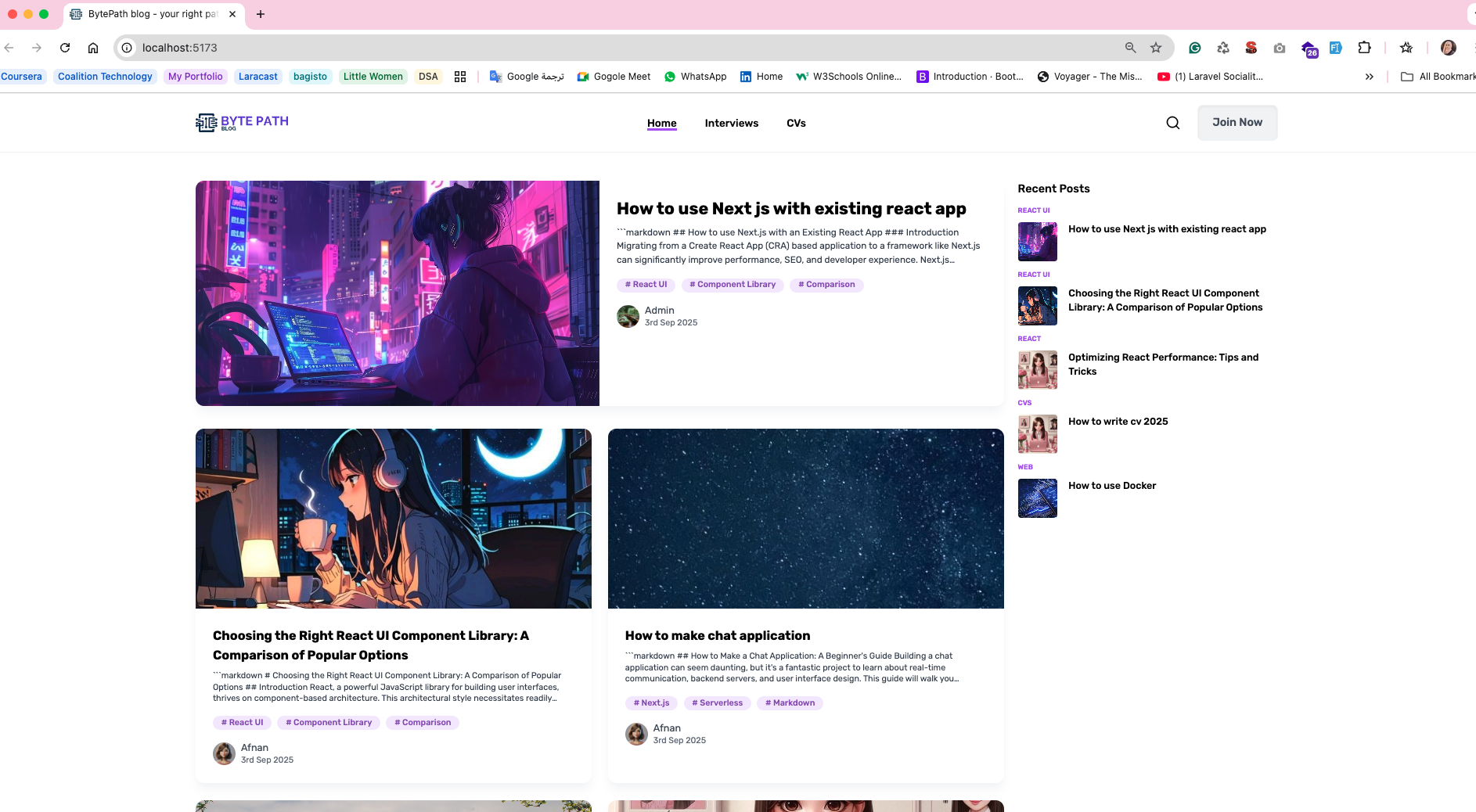The image size is (1476, 812).
Task: Open the Gogole Meet bookmark
Action: point(614,76)
